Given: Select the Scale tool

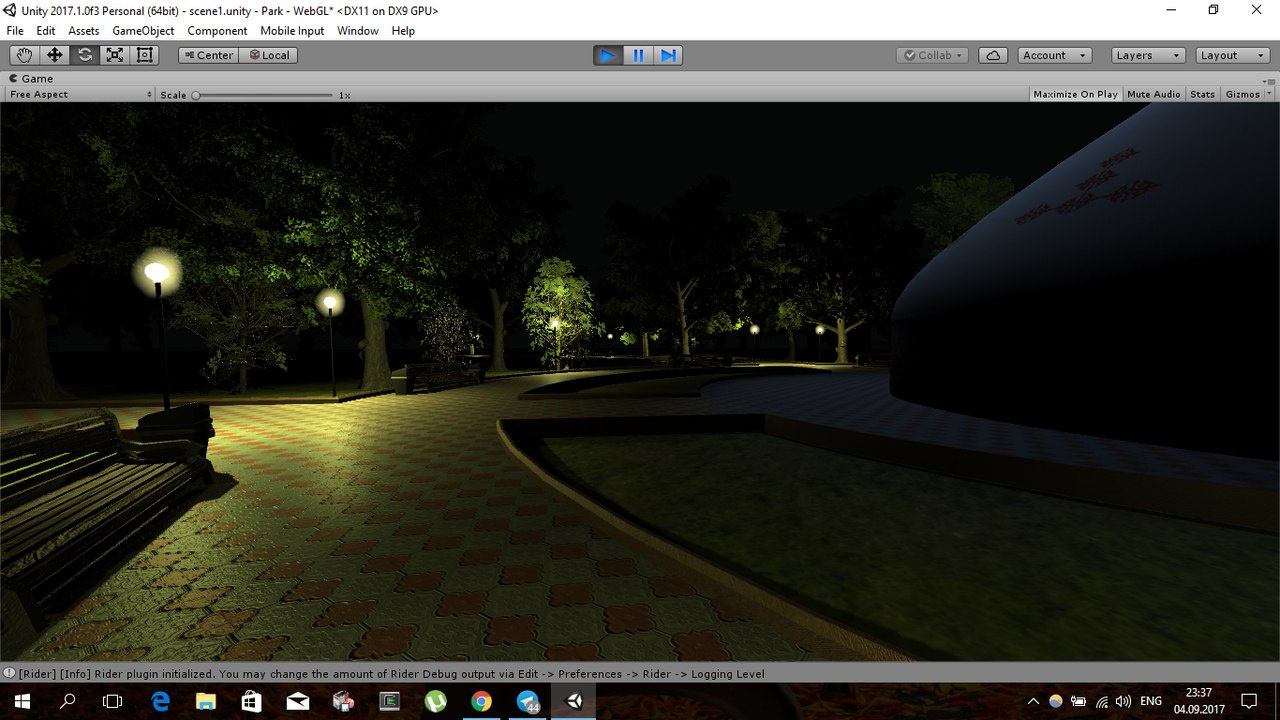Looking at the screenshot, I should [115, 55].
